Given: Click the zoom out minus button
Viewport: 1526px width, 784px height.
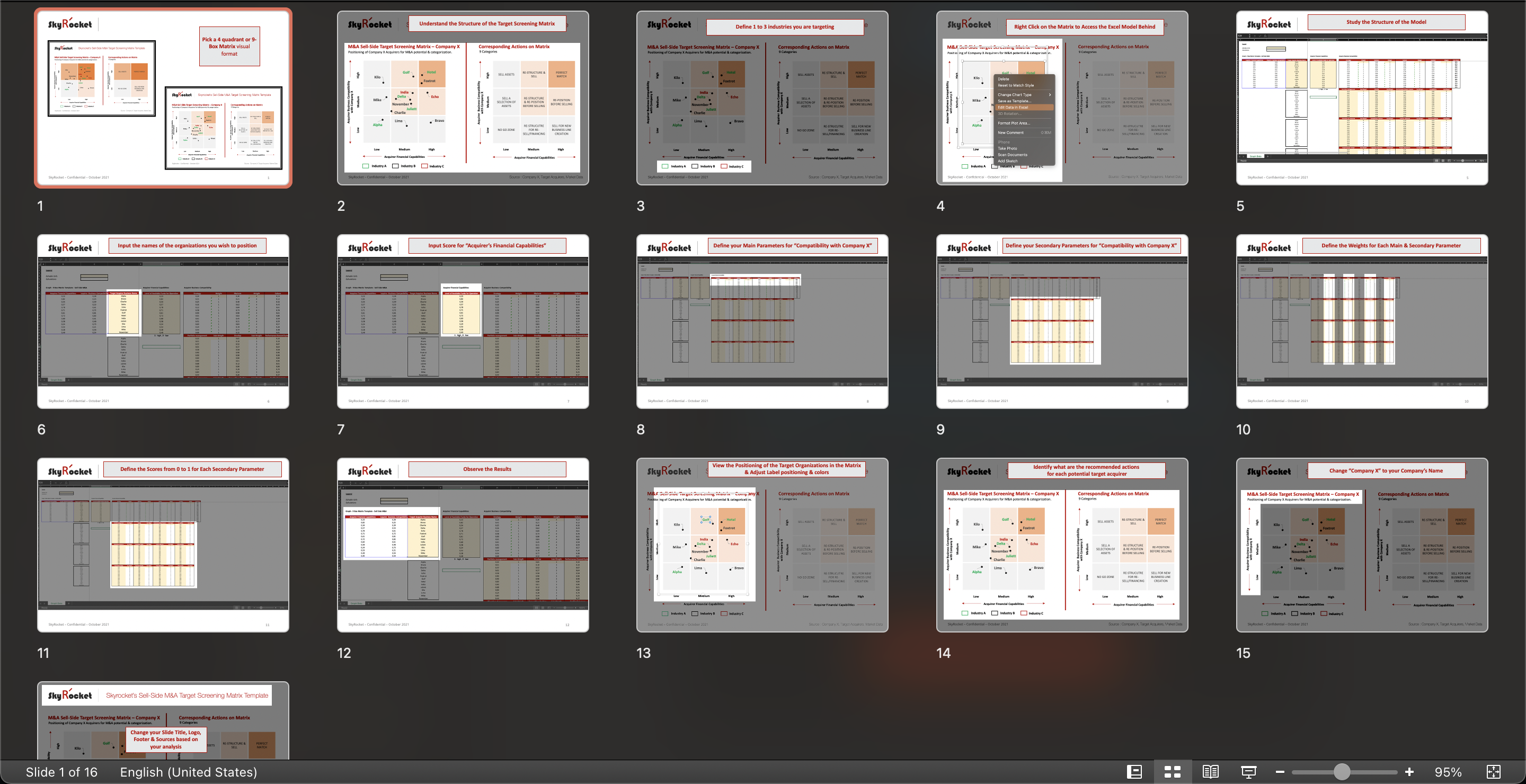Looking at the screenshot, I should click(1280, 772).
